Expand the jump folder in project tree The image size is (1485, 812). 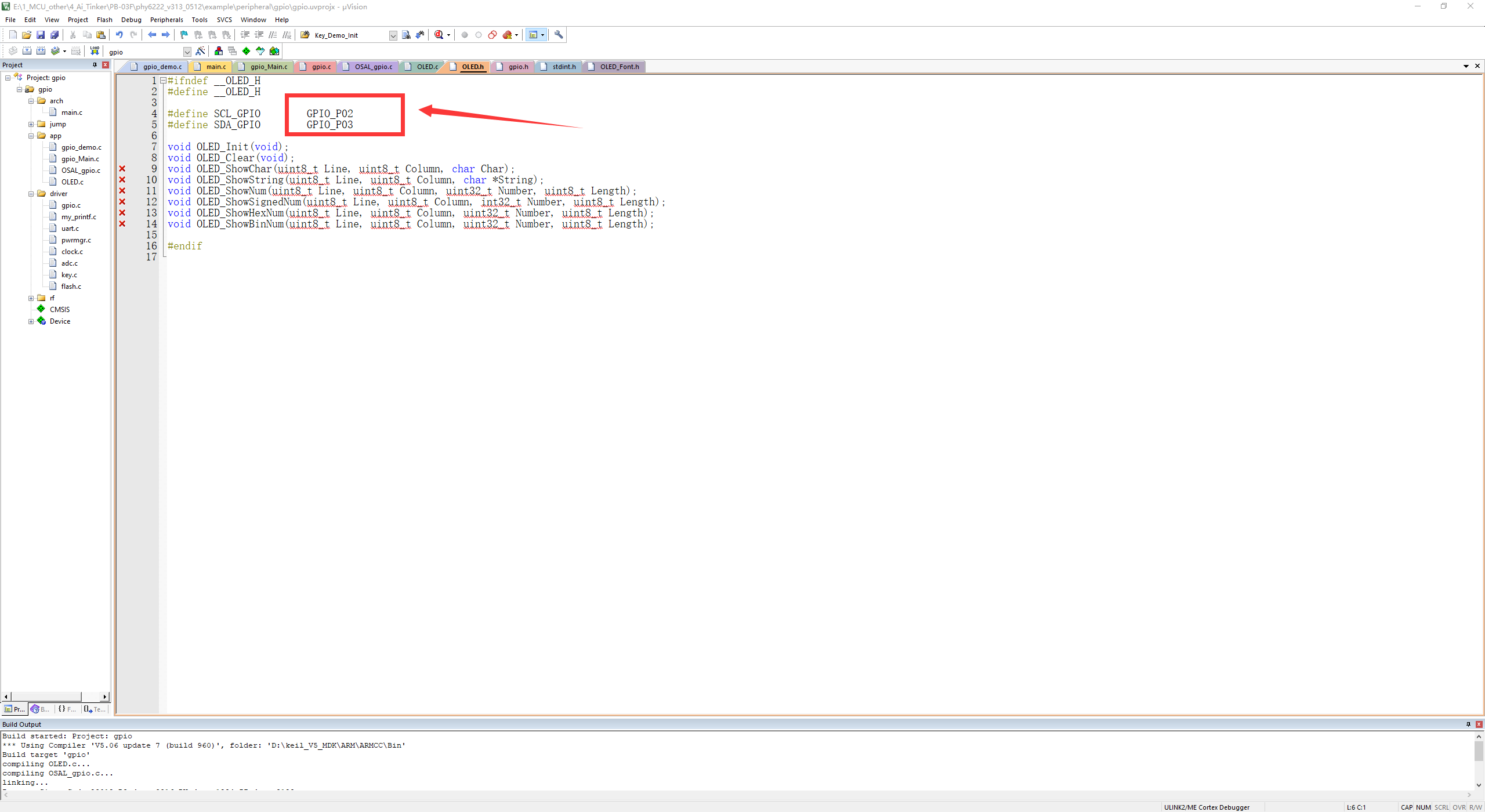(x=31, y=124)
